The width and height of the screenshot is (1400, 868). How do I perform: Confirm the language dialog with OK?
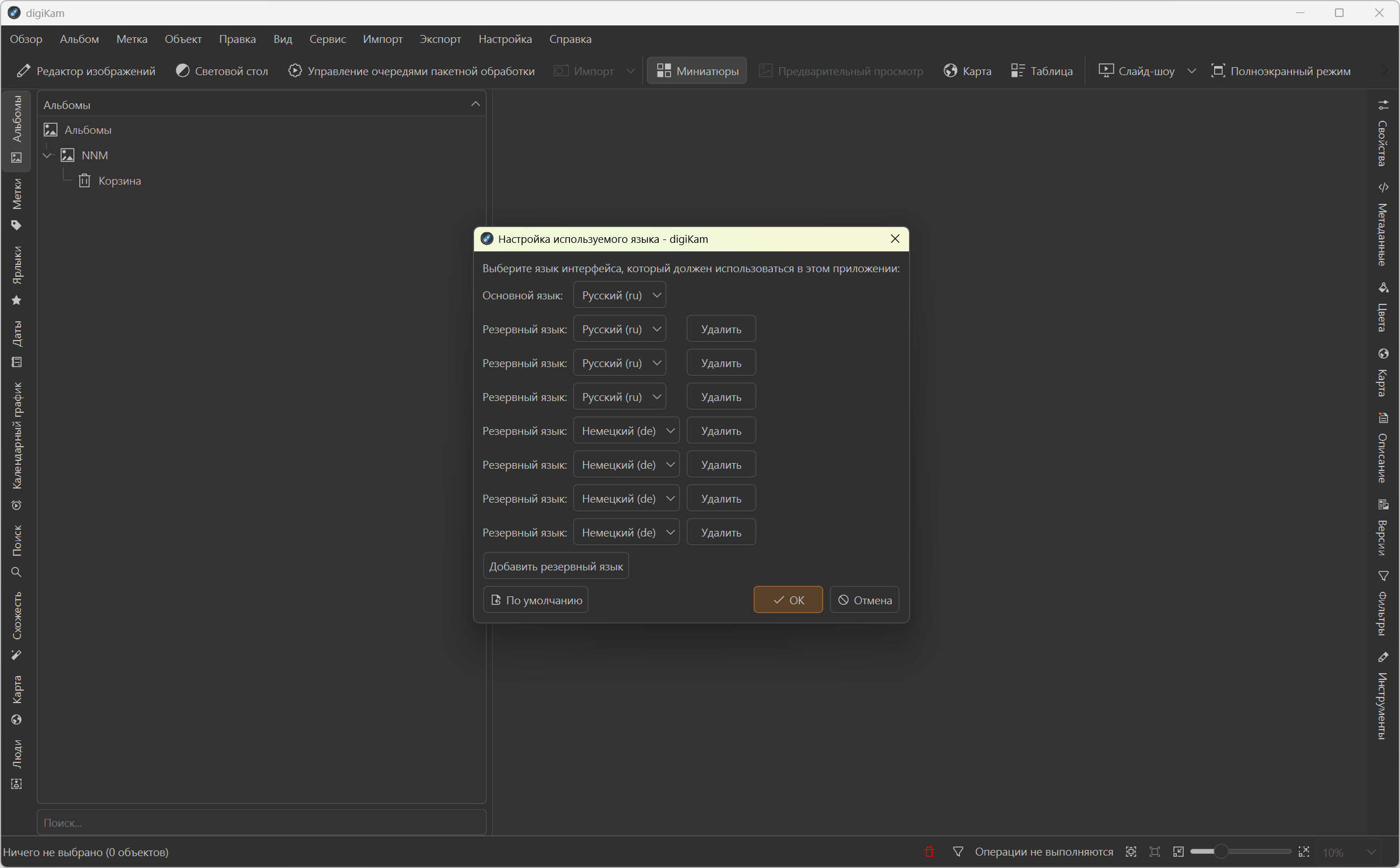pos(788,600)
